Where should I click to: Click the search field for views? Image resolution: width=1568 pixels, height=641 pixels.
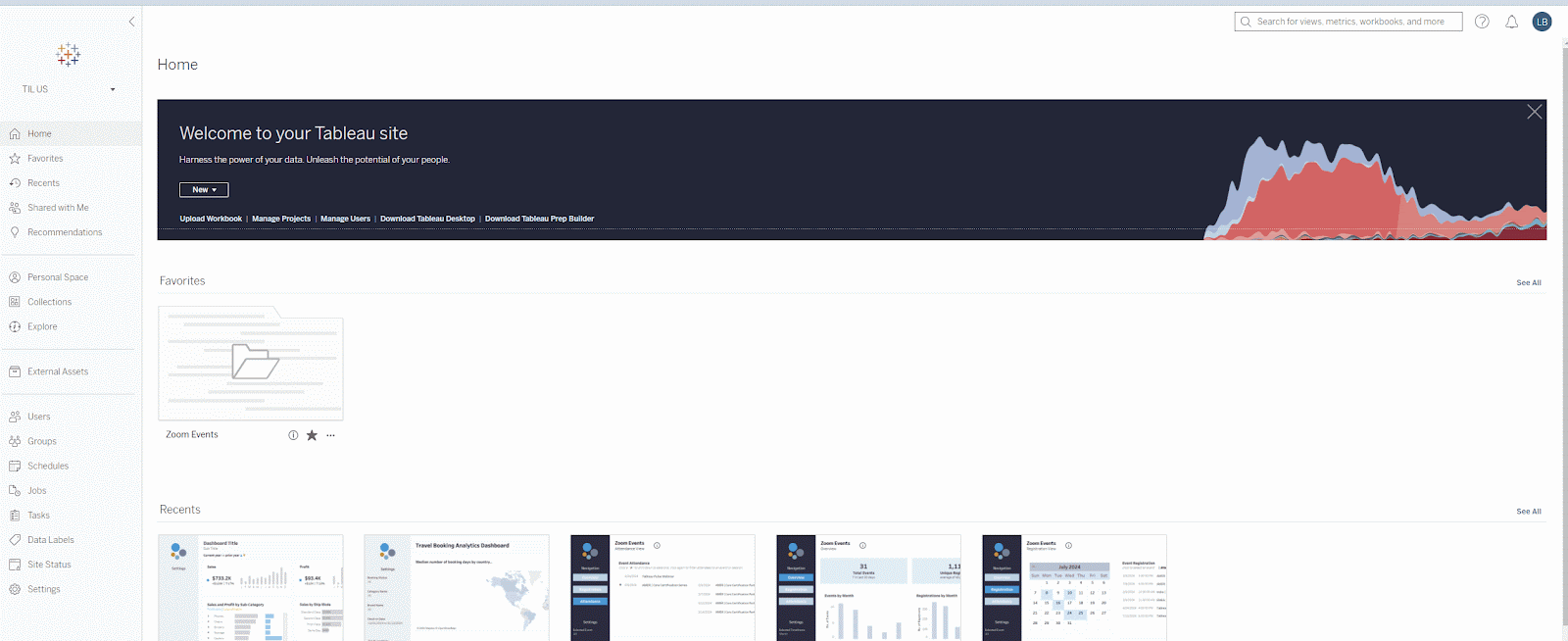tap(1350, 22)
